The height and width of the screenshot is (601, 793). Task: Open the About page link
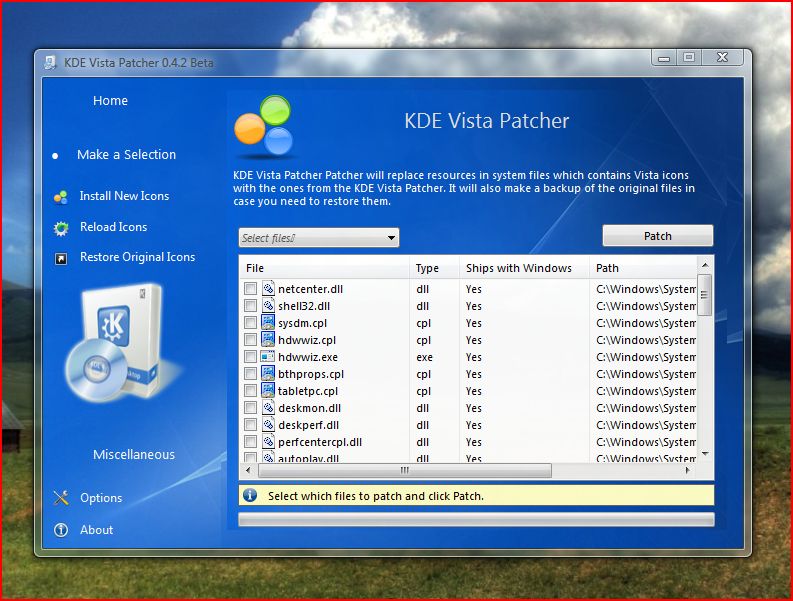[97, 530]
